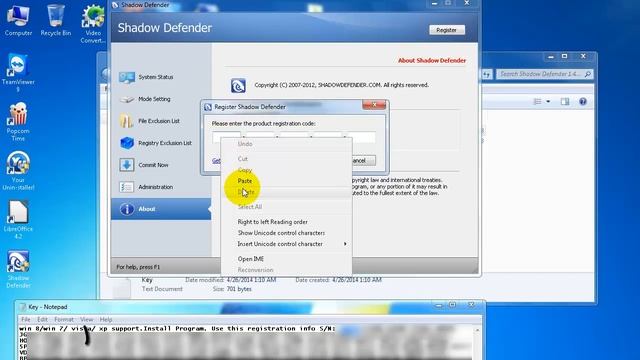This screenshot has height=360, width=640.
Task: Click the Notepad vertical scrollbar up arrow
Action: [477, 329]
